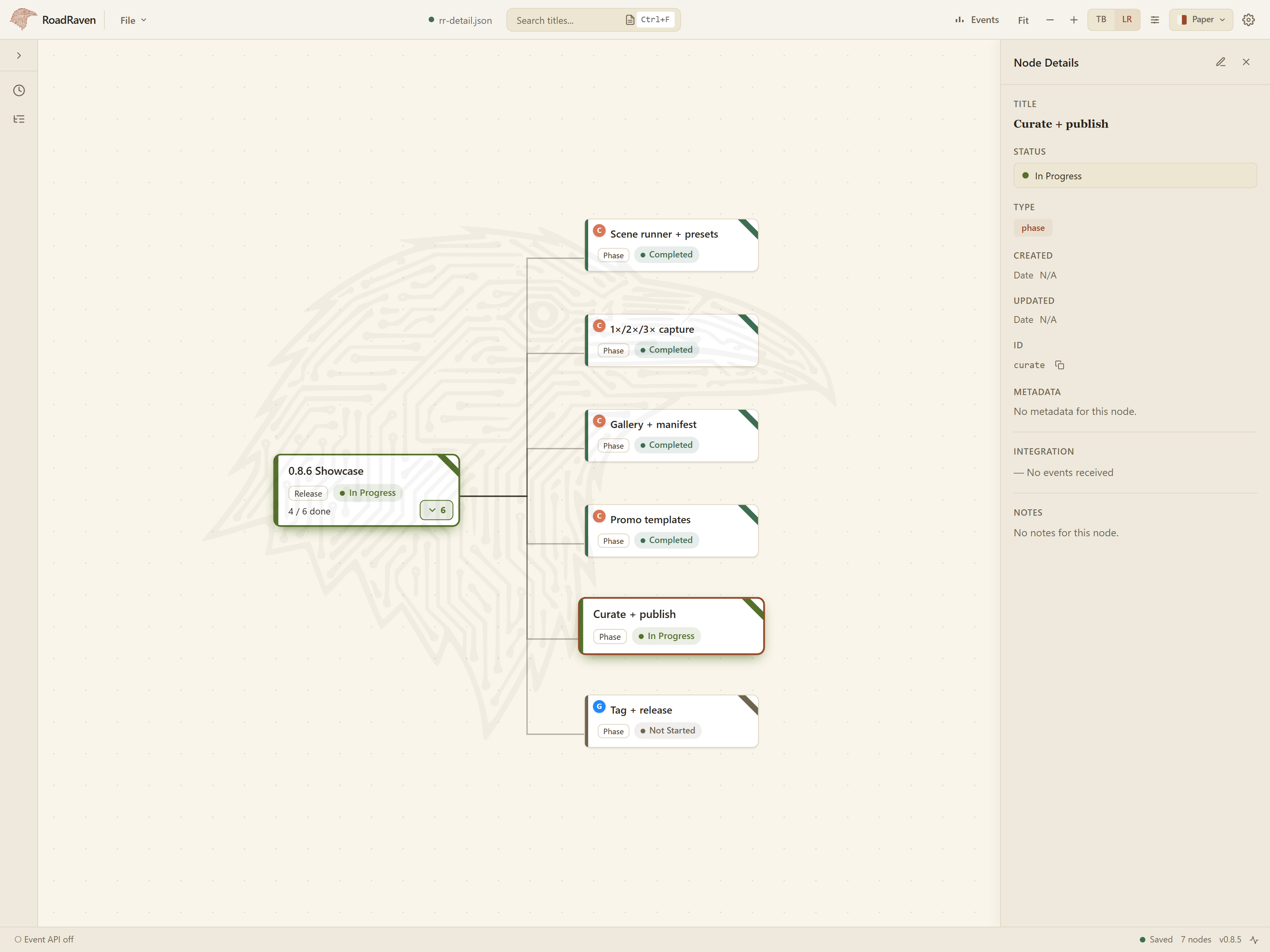This screenshot has height=952, width=1270.
Task: Select the 1×/2×/3× capture node title
Action: [x=652, y=329]
